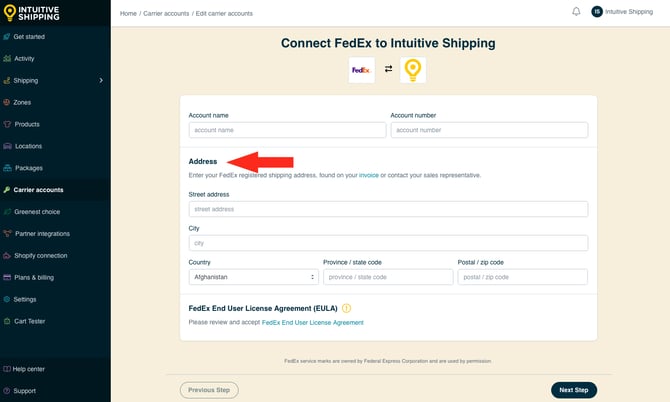
Task: Click the Address section heading
Action: (x=203, y=161)
